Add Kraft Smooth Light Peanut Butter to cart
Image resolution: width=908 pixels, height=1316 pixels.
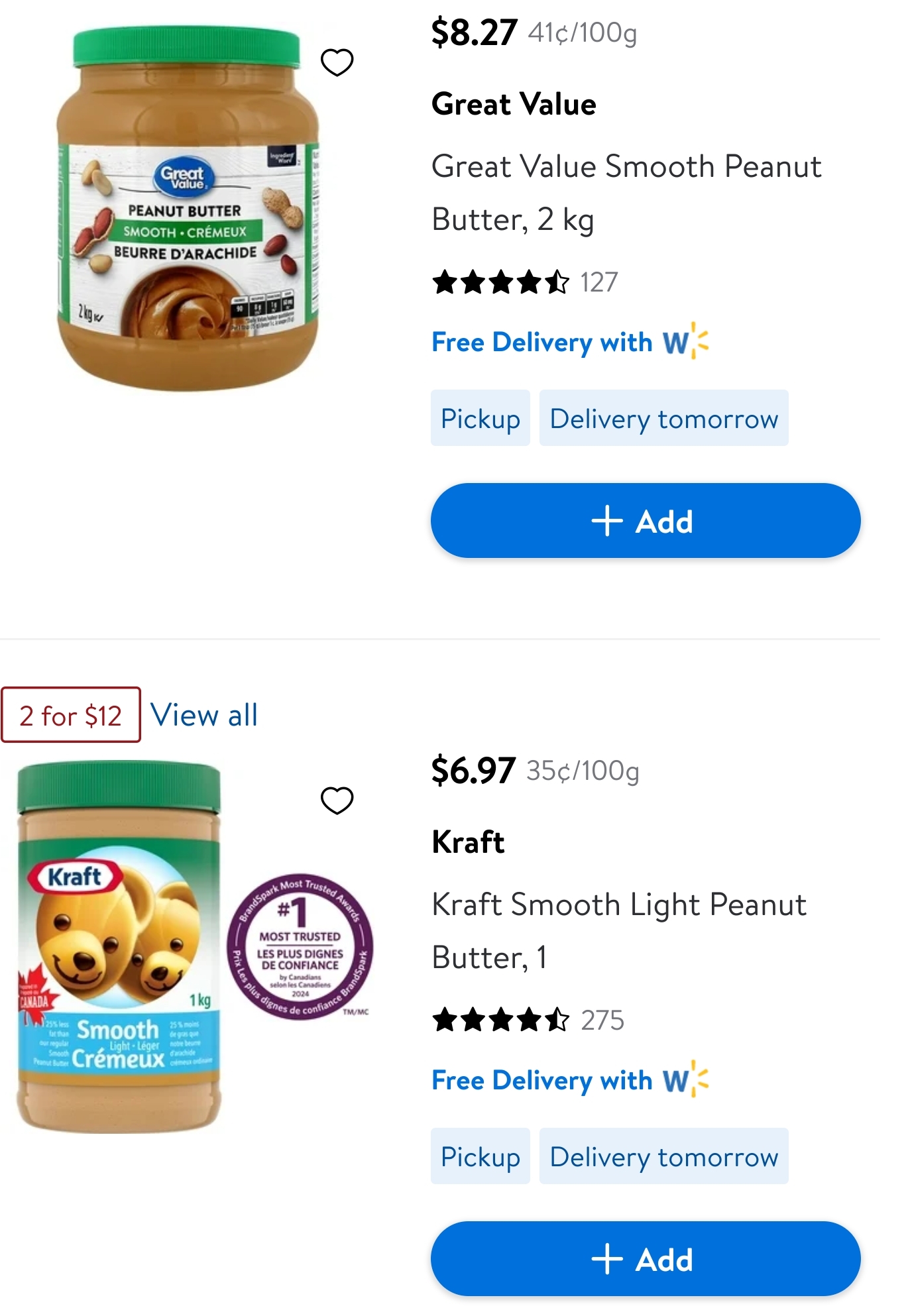click(645, 1258)
